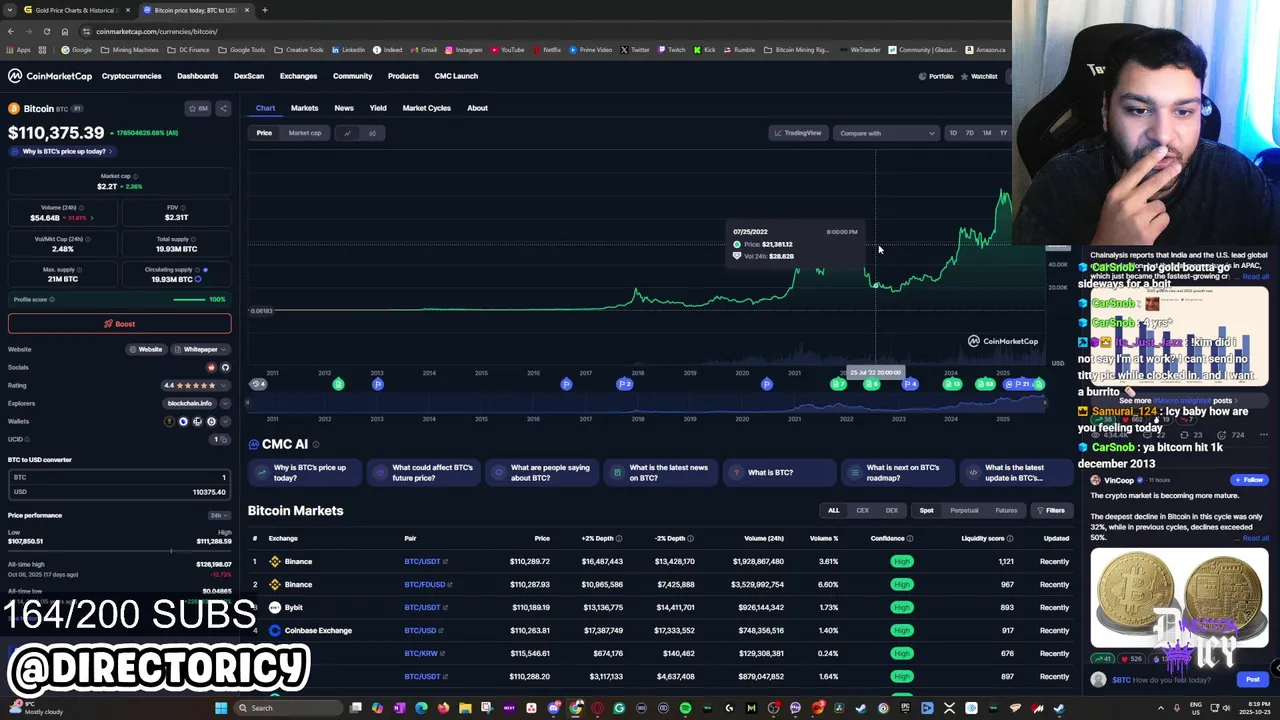
Task: Click the Profile score progress bar
Action: 188,300
